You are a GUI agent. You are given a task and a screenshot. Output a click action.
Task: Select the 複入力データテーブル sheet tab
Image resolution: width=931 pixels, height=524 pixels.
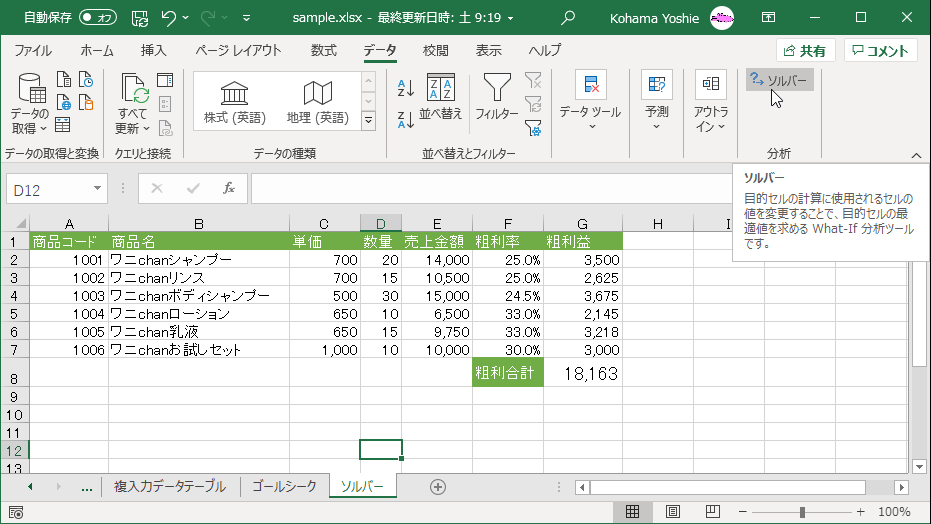170,487
